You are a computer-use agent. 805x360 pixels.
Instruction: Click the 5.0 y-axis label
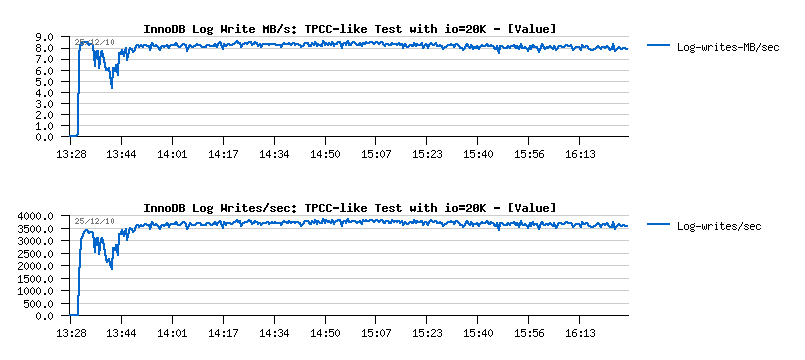[x=45, y=82]
